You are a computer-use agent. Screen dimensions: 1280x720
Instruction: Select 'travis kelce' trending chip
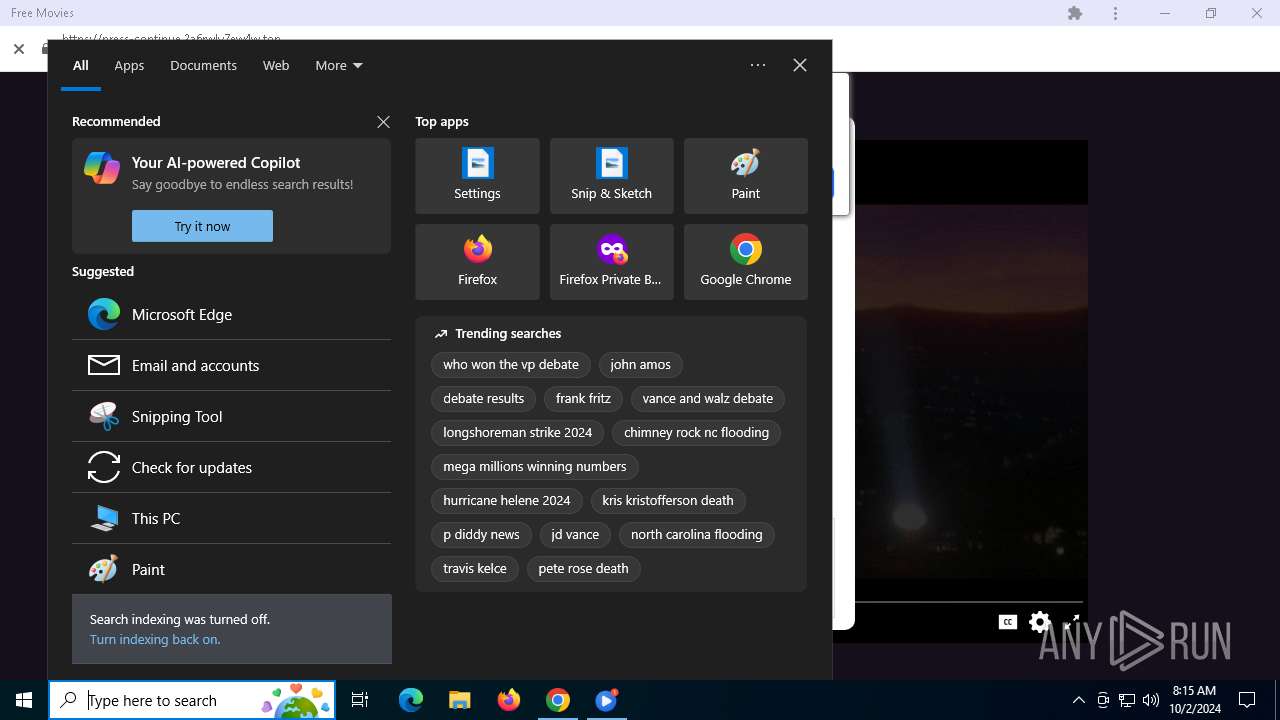click(475, 569)
